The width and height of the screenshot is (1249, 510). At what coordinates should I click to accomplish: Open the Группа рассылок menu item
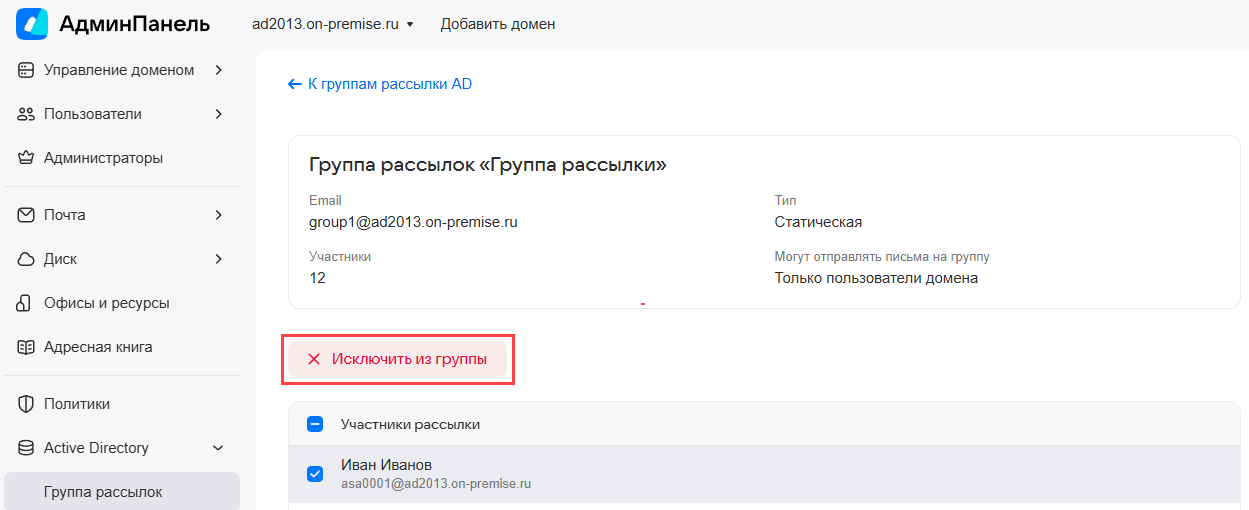click(103, 492)
